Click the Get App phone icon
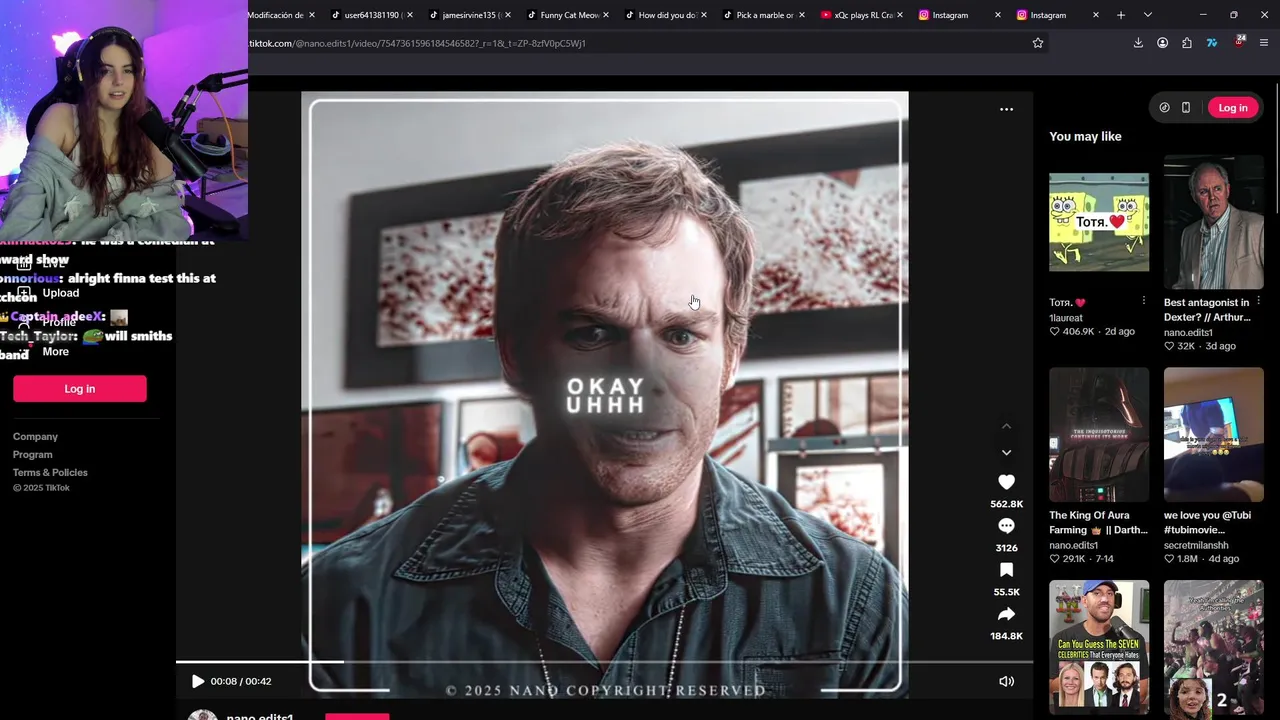 click(1186, 108)
